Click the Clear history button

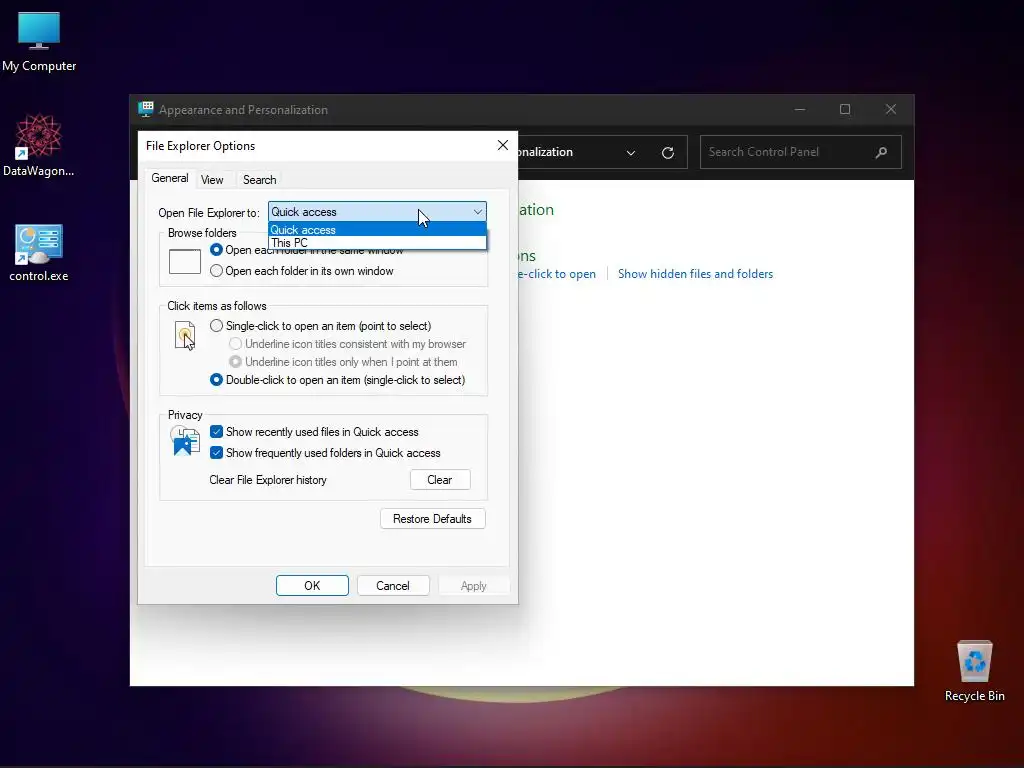tap(440, 480)
